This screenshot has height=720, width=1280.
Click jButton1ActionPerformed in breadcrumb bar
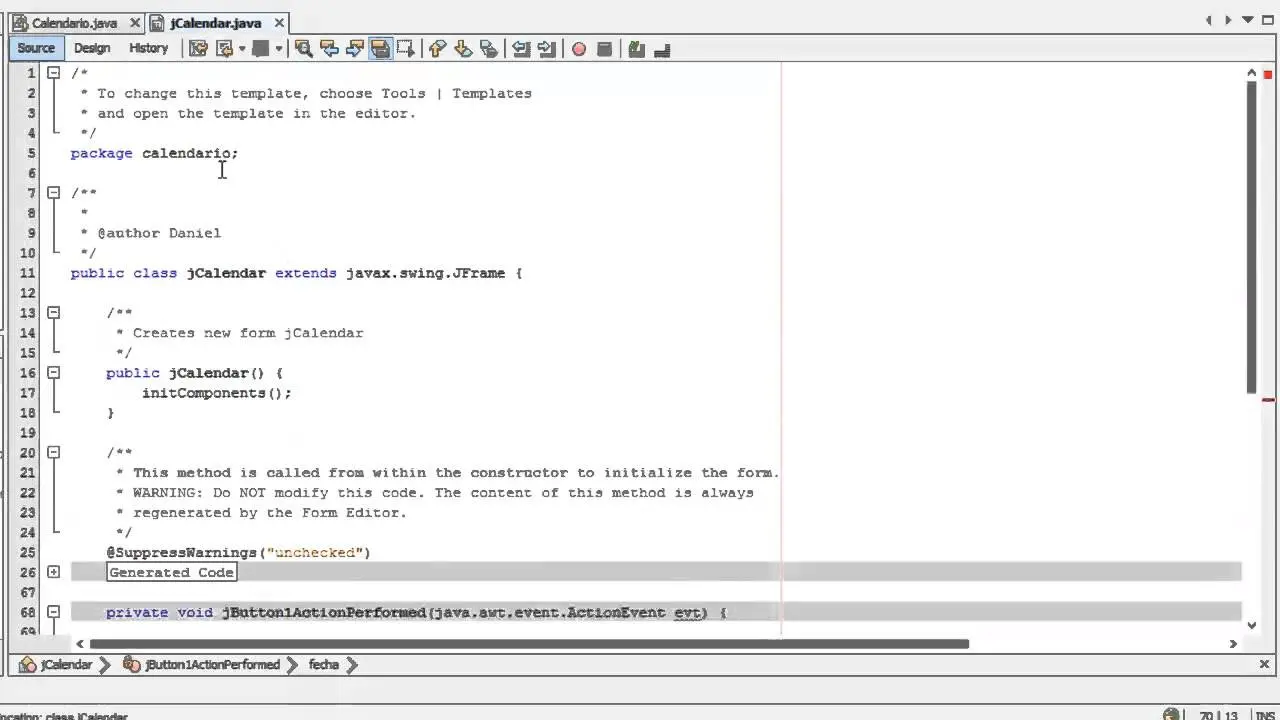tap(212, 664)
